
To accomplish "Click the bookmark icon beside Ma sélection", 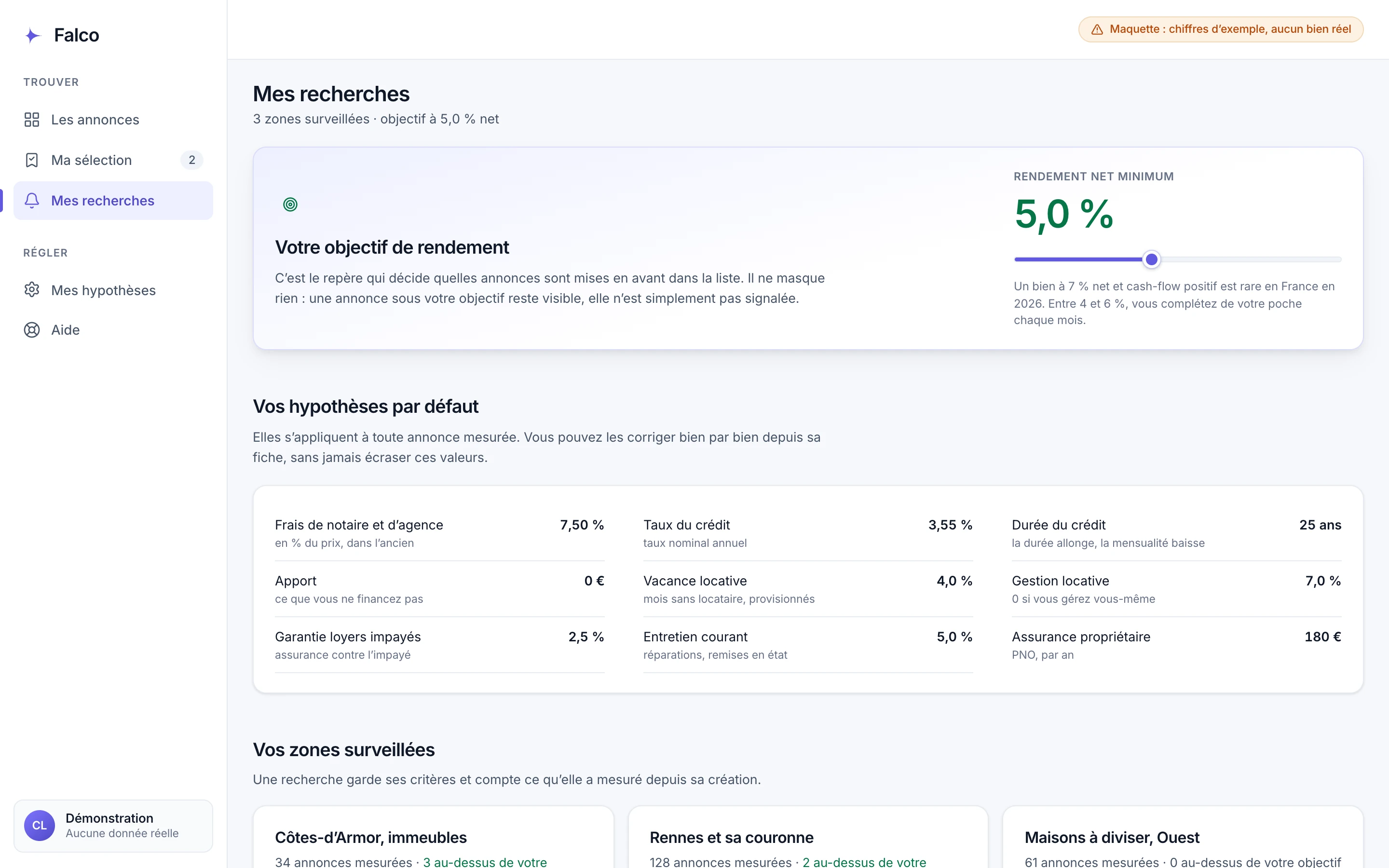I will (x=31, y=160).
